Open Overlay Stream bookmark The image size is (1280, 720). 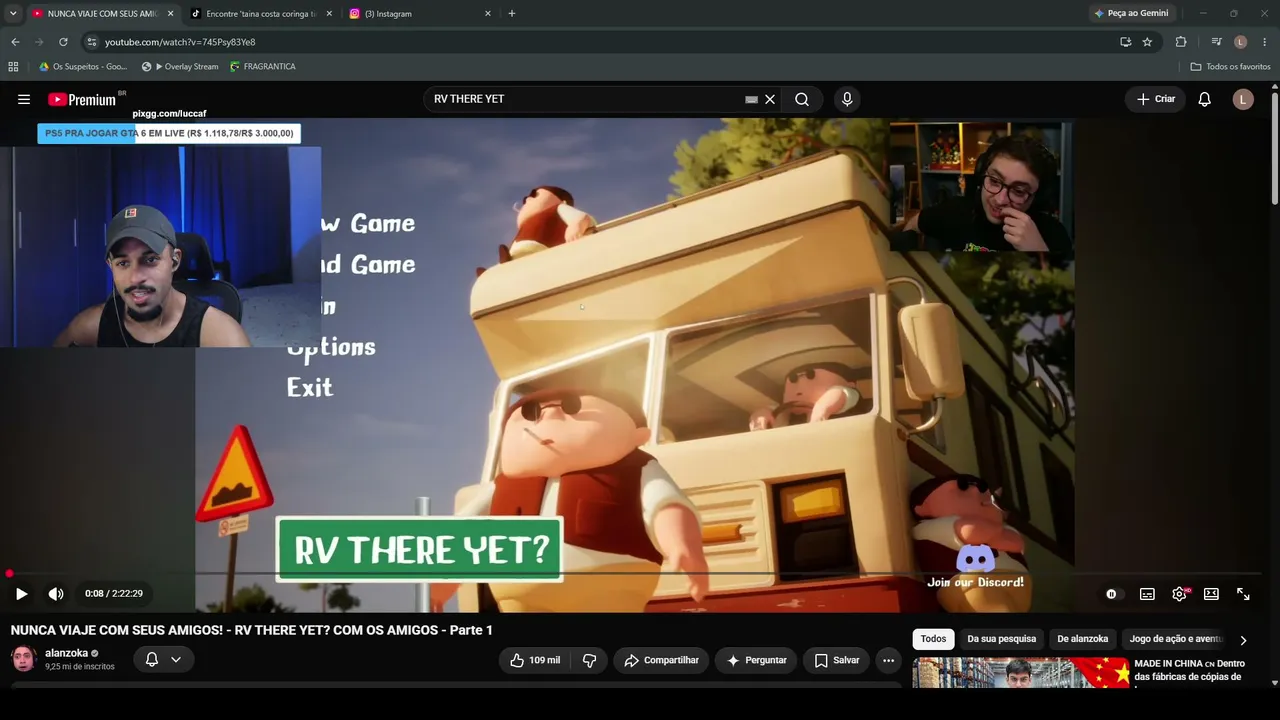click(x=180, y=67)
